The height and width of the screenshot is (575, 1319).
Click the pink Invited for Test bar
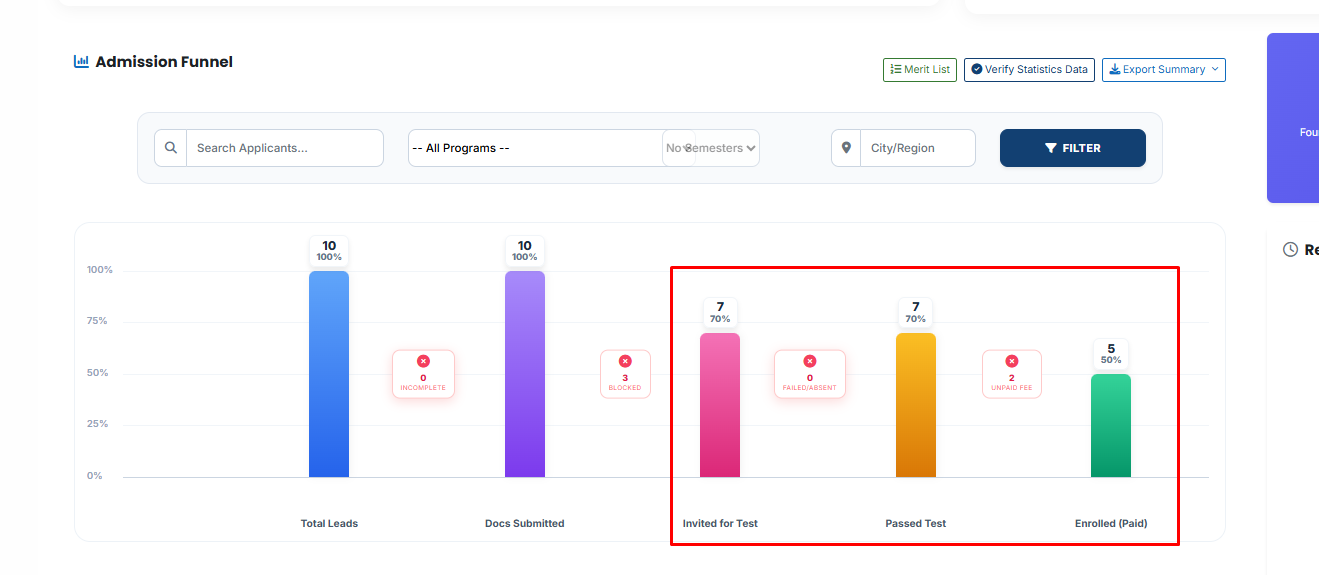point(720,405)
